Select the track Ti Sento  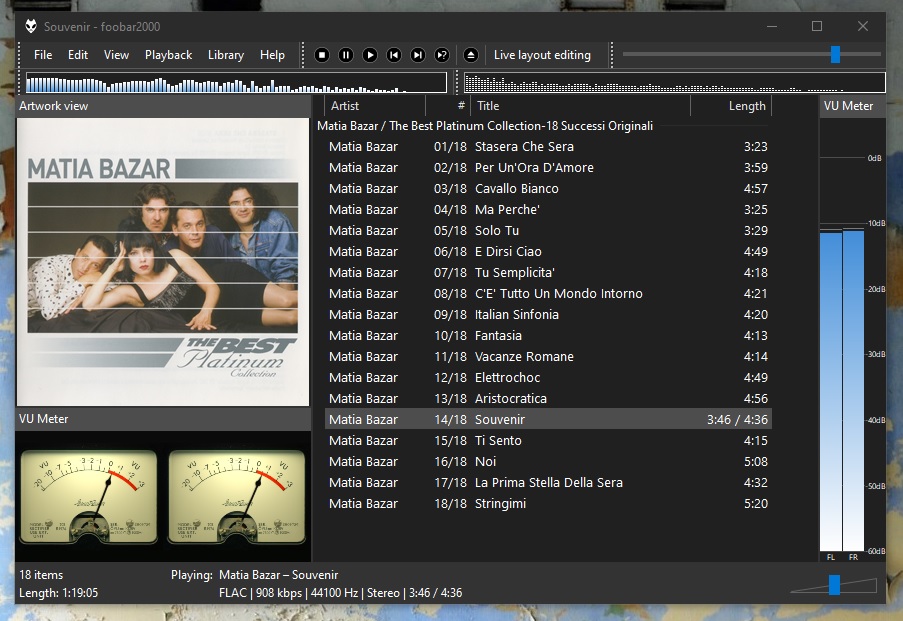pos(498,441)
